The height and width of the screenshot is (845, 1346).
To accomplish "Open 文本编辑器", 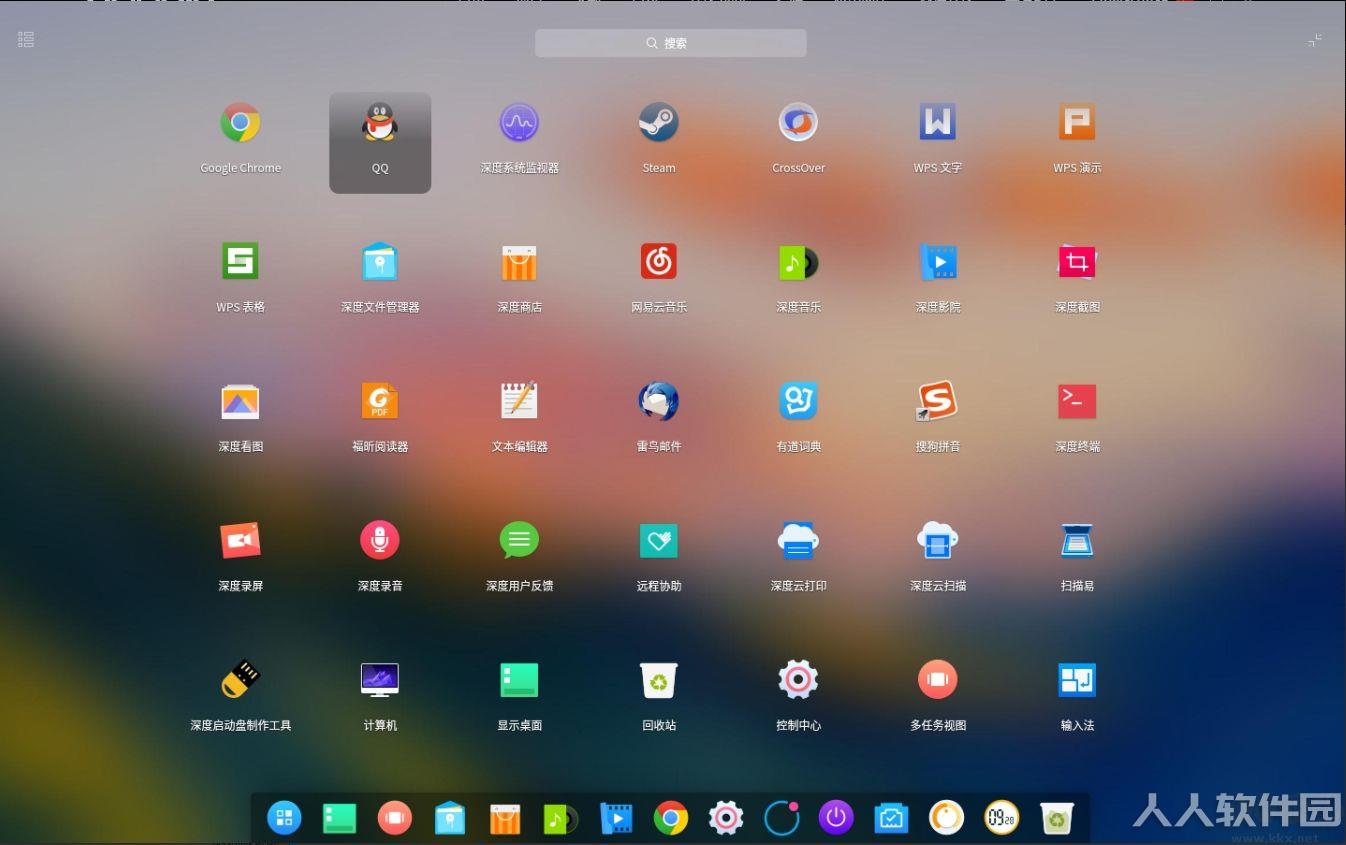I will 519,402.
